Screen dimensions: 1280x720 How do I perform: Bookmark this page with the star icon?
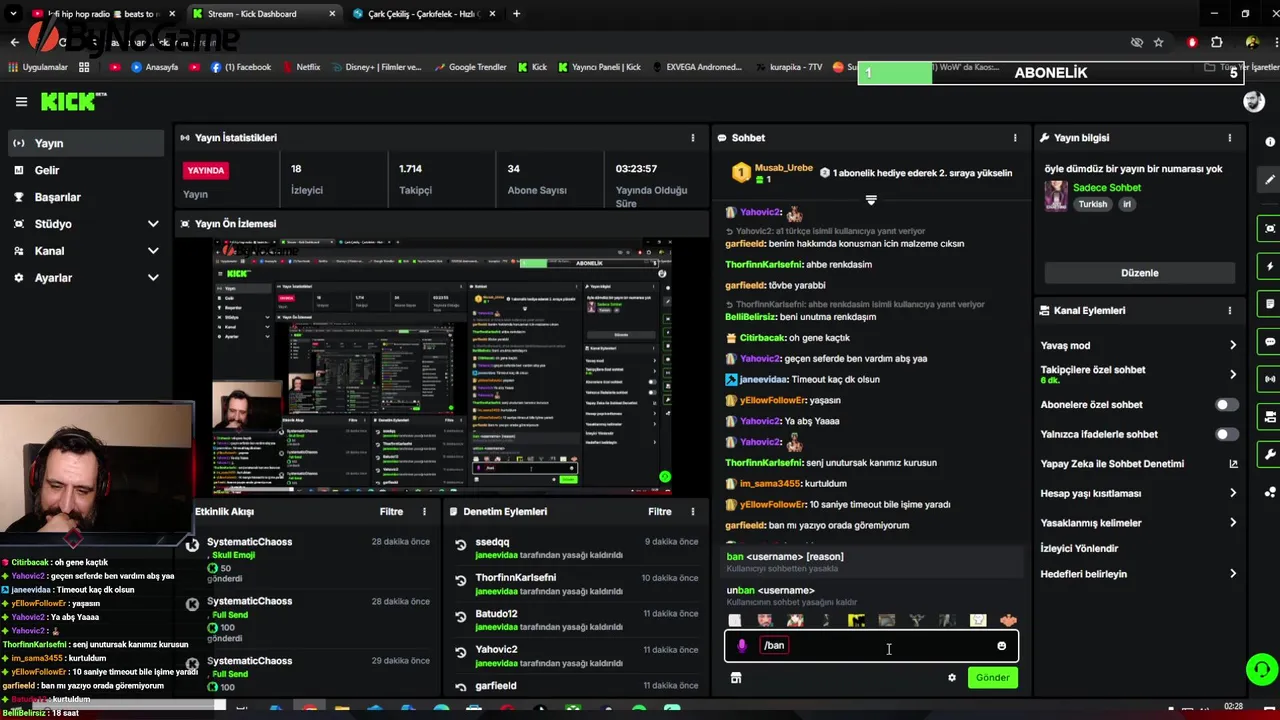(1158, 42)
